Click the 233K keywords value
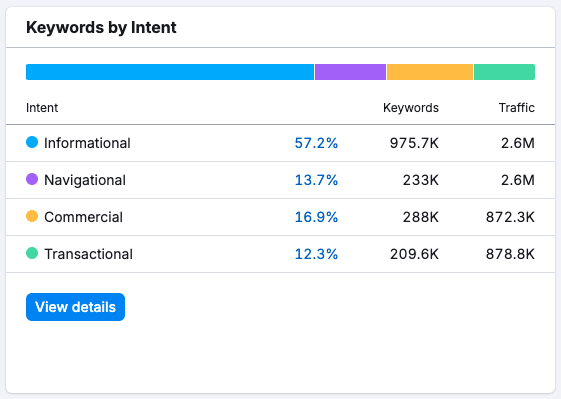The width and height of the screenshot is (561, 399). (x=421, y=180)
